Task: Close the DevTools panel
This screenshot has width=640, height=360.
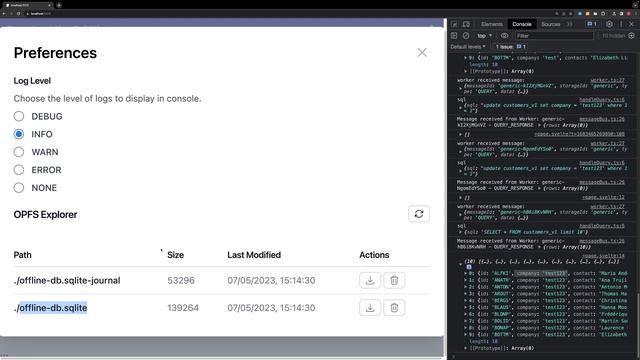Action: (x=631, y=24)
